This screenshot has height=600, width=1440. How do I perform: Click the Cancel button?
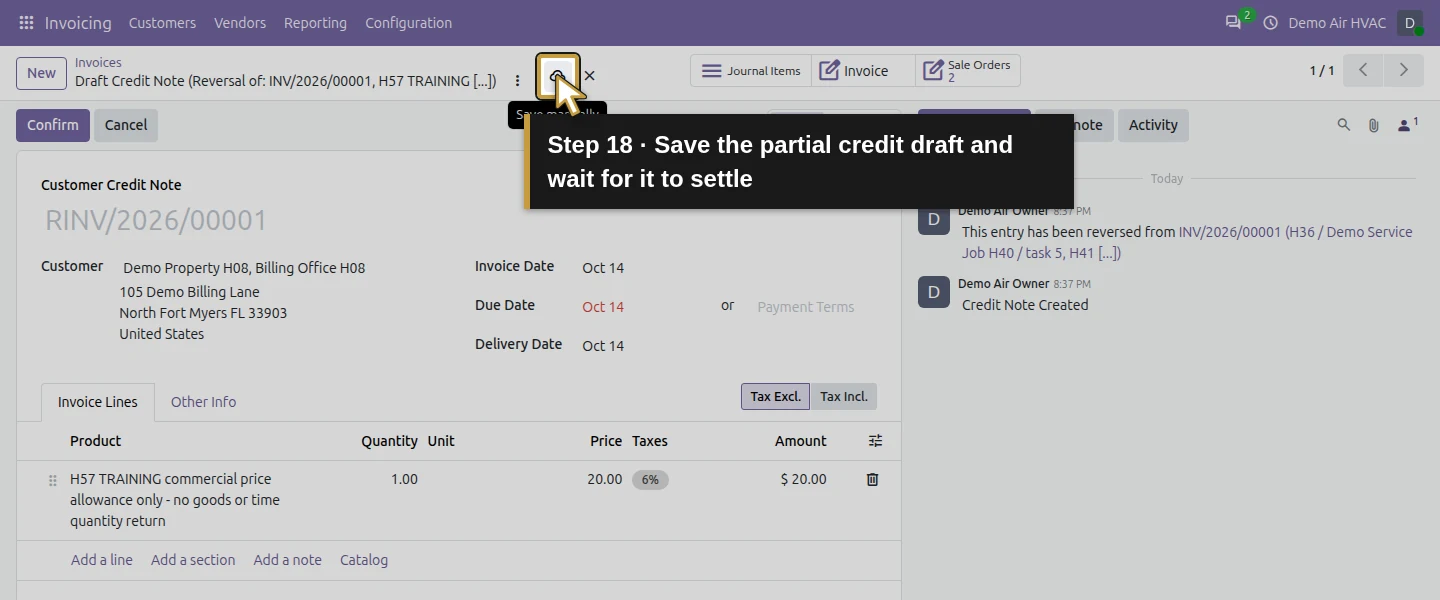click(126, 125)
